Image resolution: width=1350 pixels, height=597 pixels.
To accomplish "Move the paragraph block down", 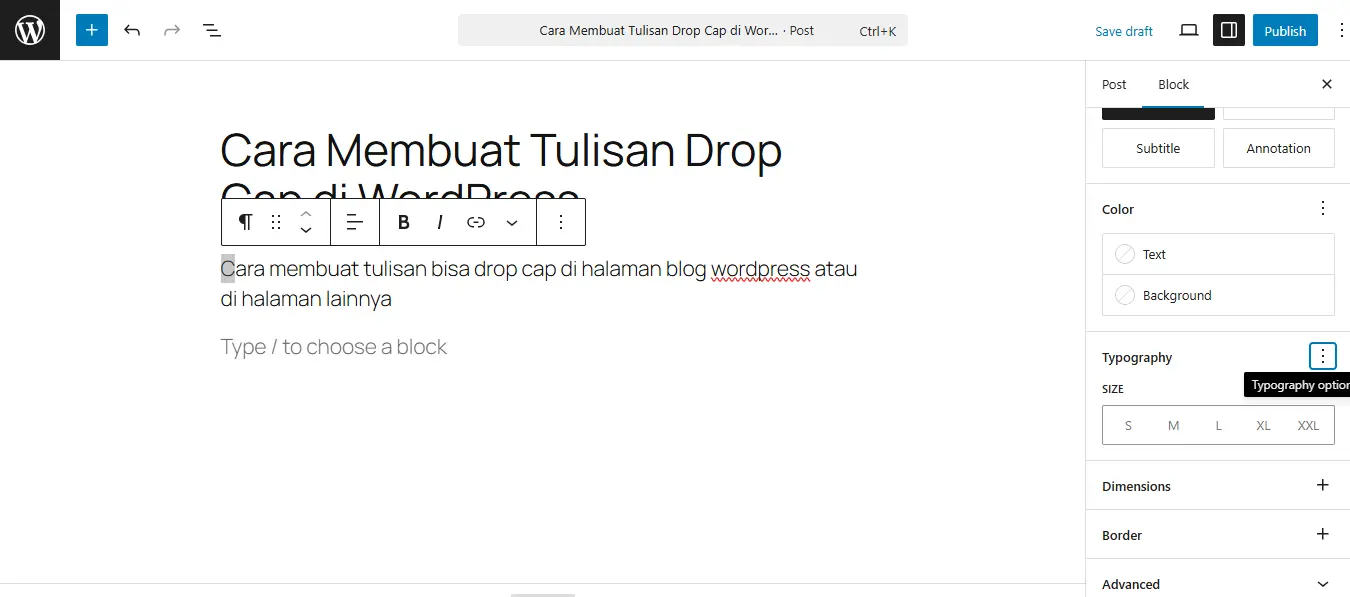I will (x=306, y=231).
